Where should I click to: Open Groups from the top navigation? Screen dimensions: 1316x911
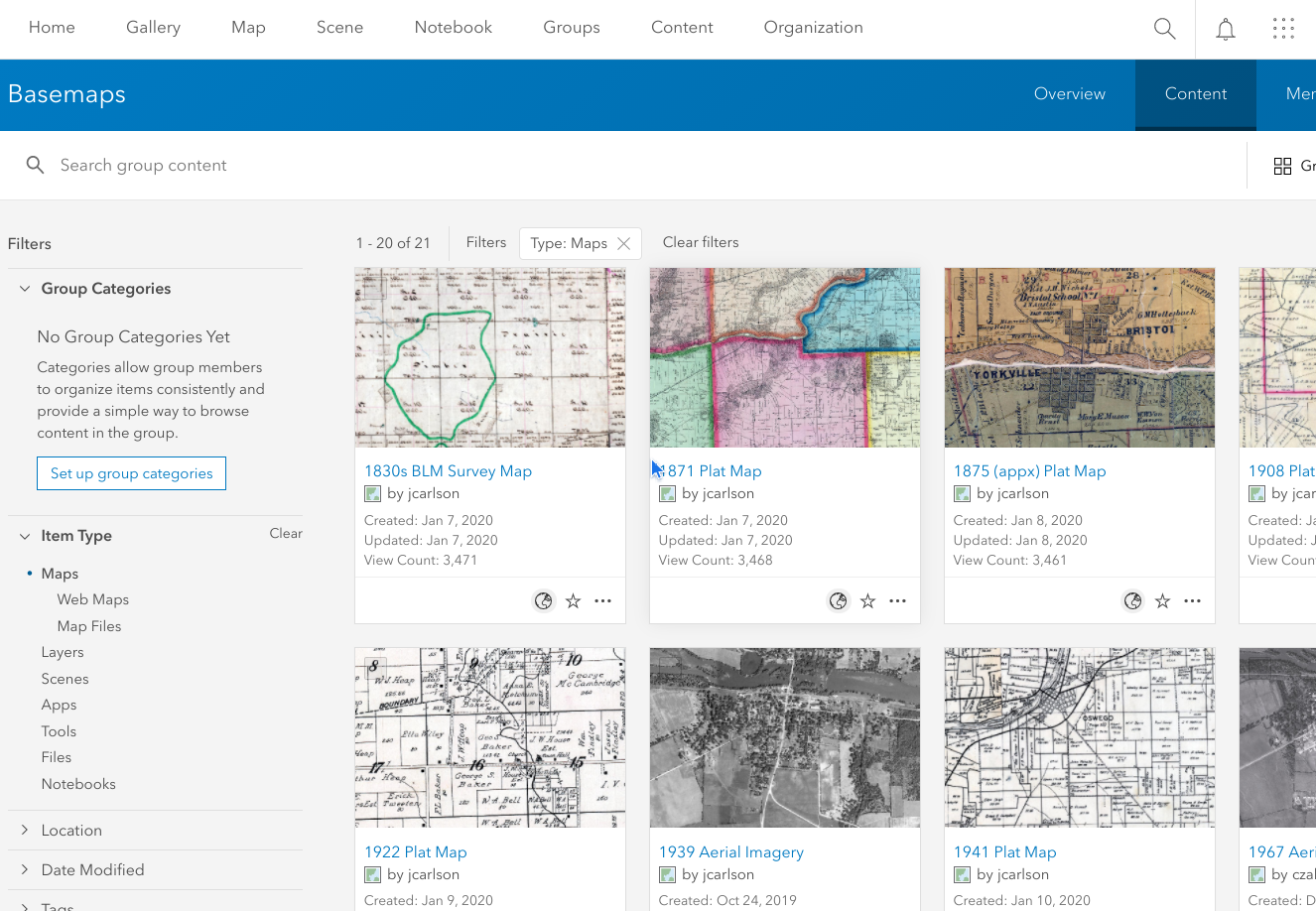pyautogui.click(x=571, y=28)
